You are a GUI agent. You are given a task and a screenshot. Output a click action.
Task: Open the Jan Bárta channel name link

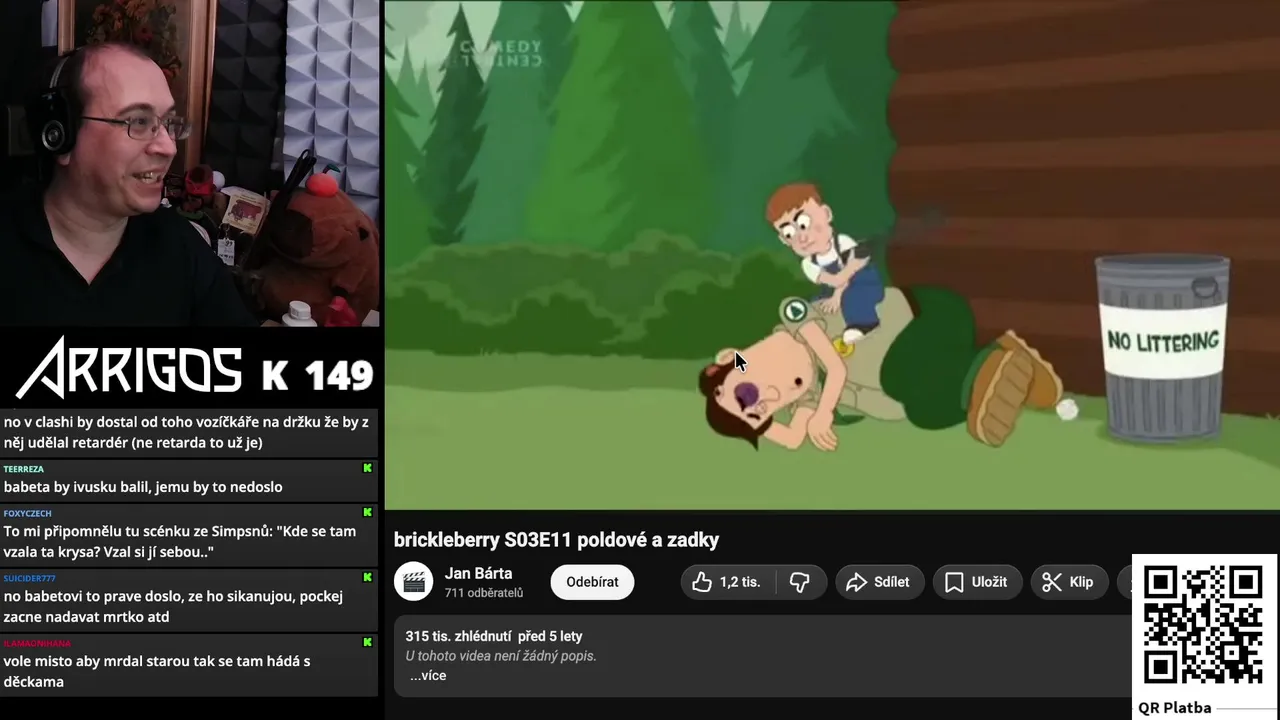[478, 573]
